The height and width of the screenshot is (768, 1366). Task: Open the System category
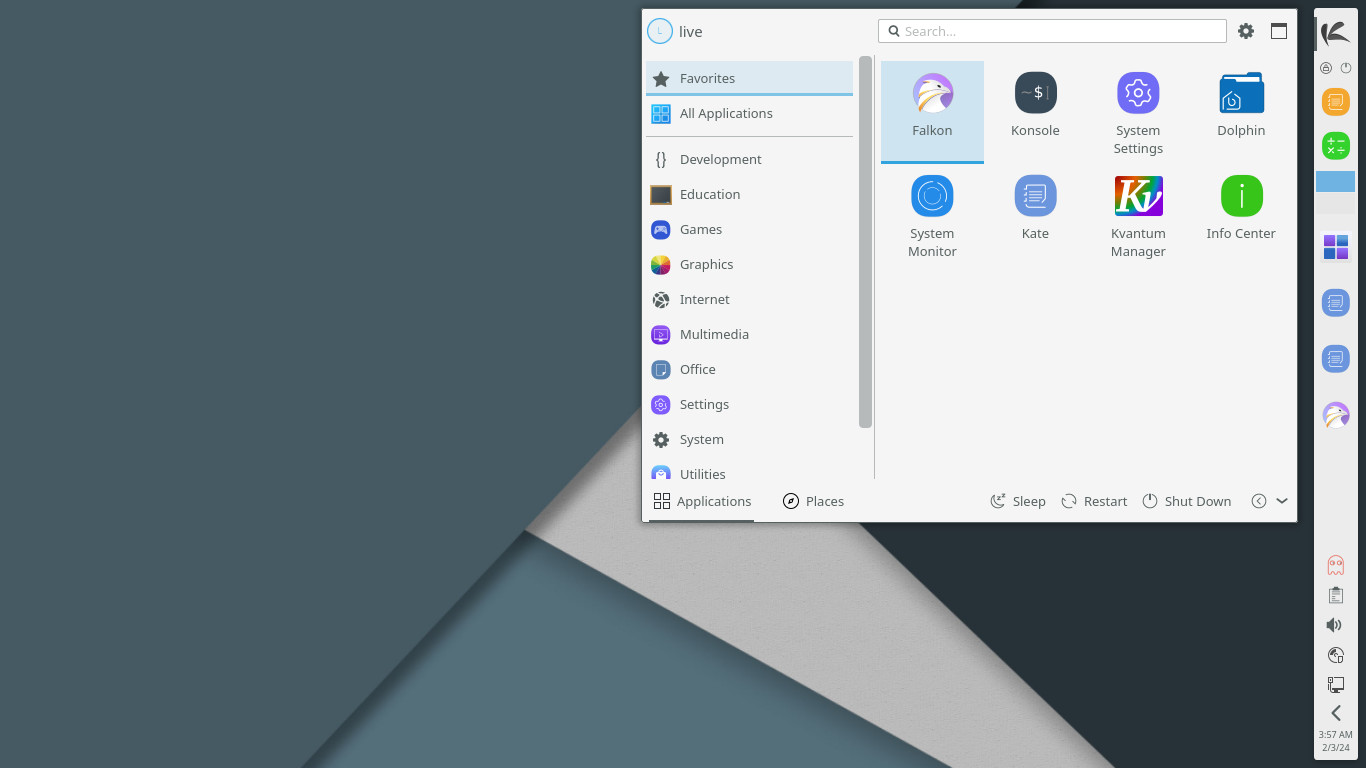tap(749, 439)
